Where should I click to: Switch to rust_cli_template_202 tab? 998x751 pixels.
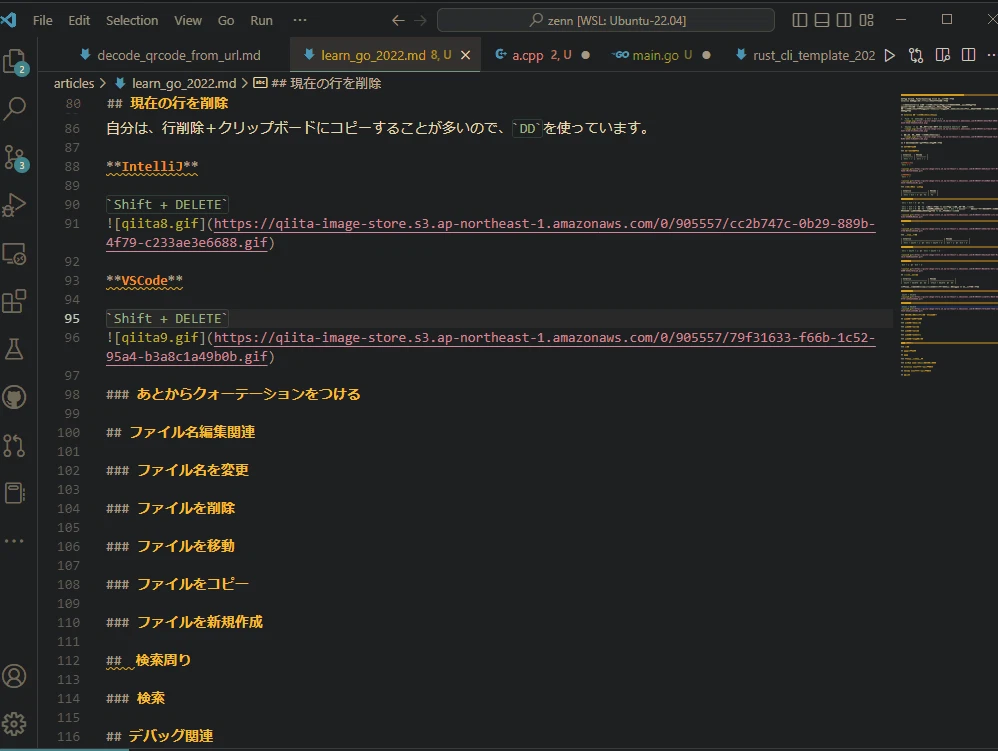coord(806,55)
